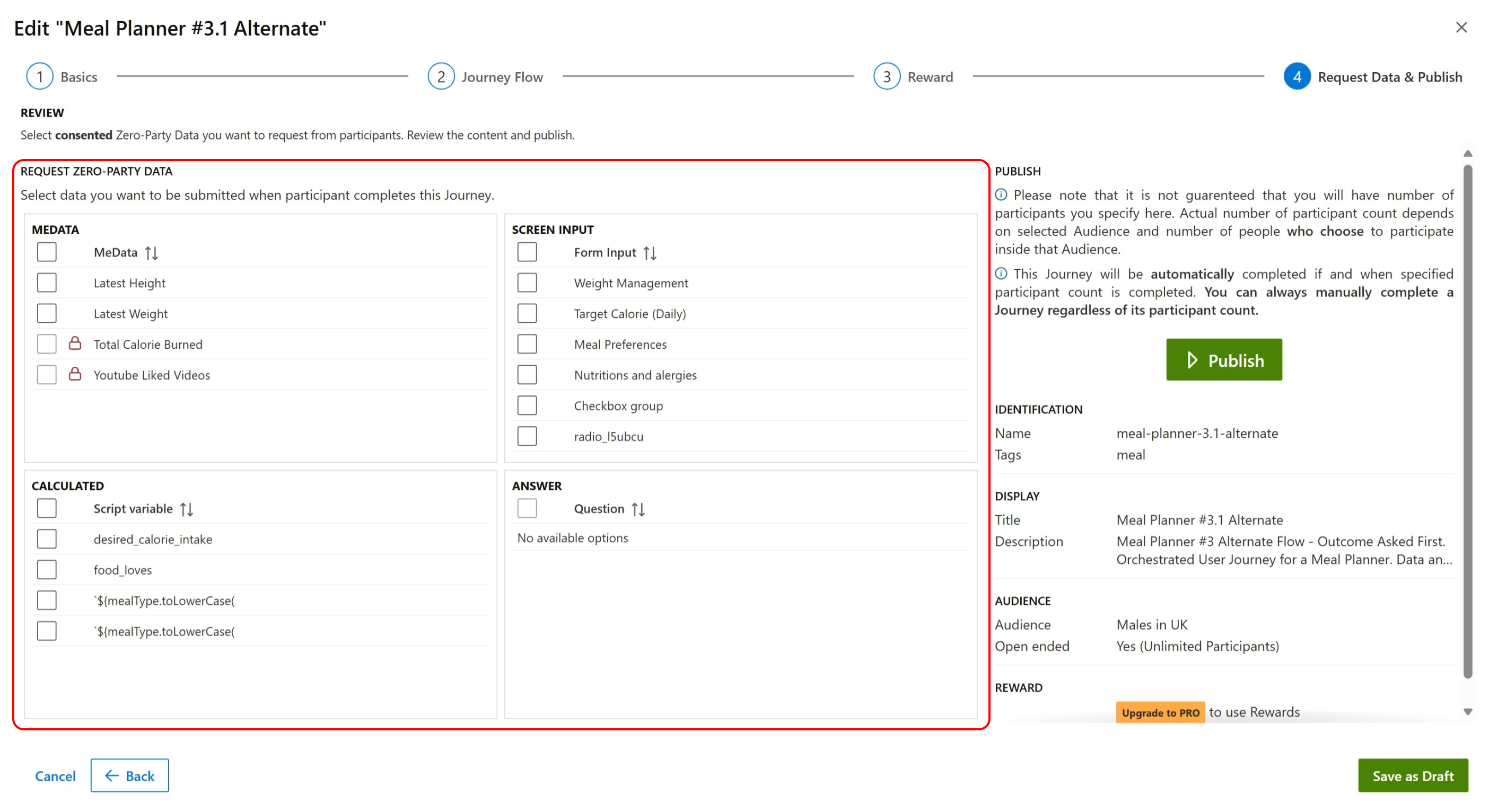Tick the desired_calorie_intake checkbox
Screen dimensions: 1489x812
[47, 539]
